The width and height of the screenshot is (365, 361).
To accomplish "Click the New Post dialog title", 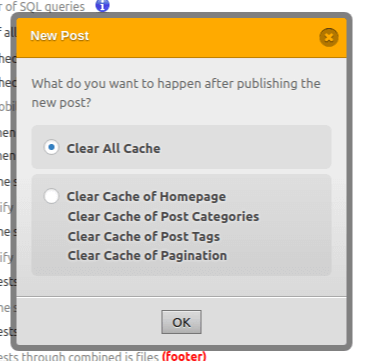I will pyautogui.click(x=60, y=36).
